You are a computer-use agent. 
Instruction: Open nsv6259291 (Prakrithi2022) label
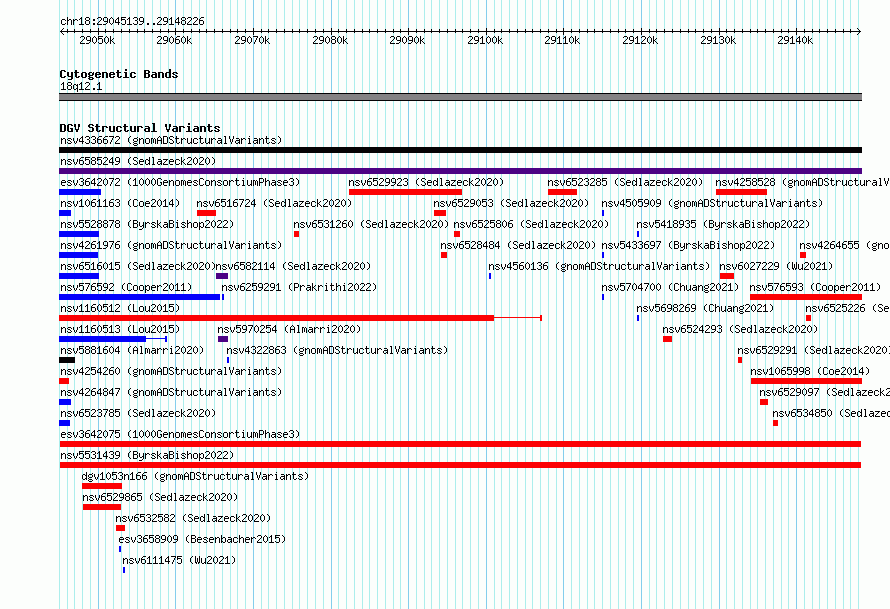299,287
